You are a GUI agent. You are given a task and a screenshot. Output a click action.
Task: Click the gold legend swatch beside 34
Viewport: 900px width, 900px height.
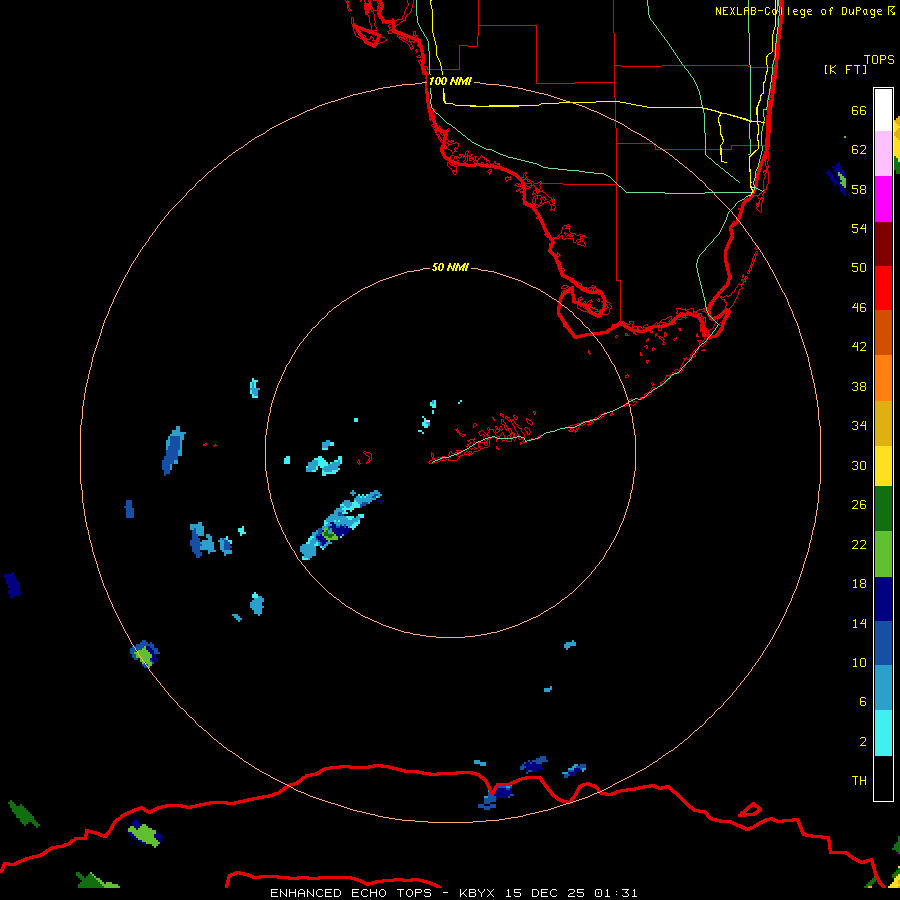click(x=883, y=423)
